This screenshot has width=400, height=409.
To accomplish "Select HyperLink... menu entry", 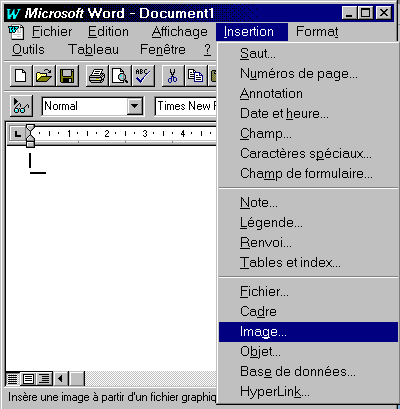I will pyautogui.click(x=308, y=392).
